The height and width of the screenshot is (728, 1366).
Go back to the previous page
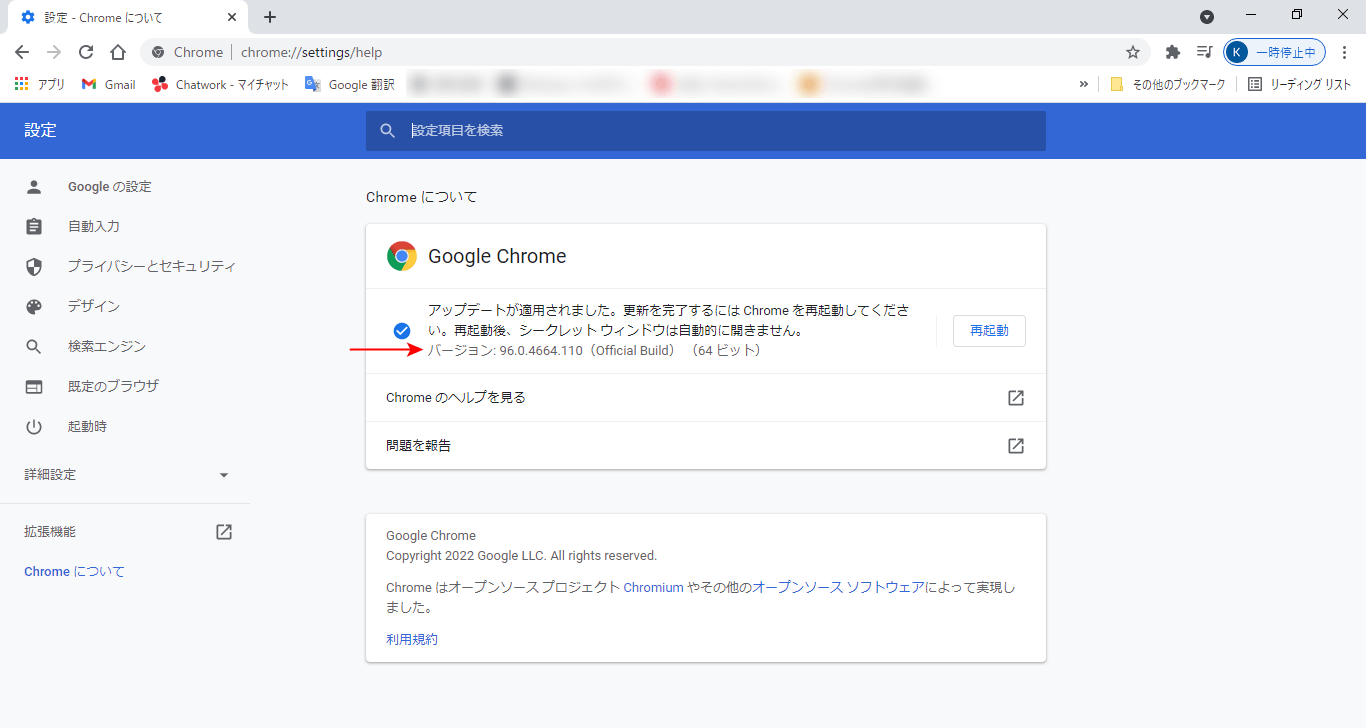pyautogui.click(x=22, y=52)
